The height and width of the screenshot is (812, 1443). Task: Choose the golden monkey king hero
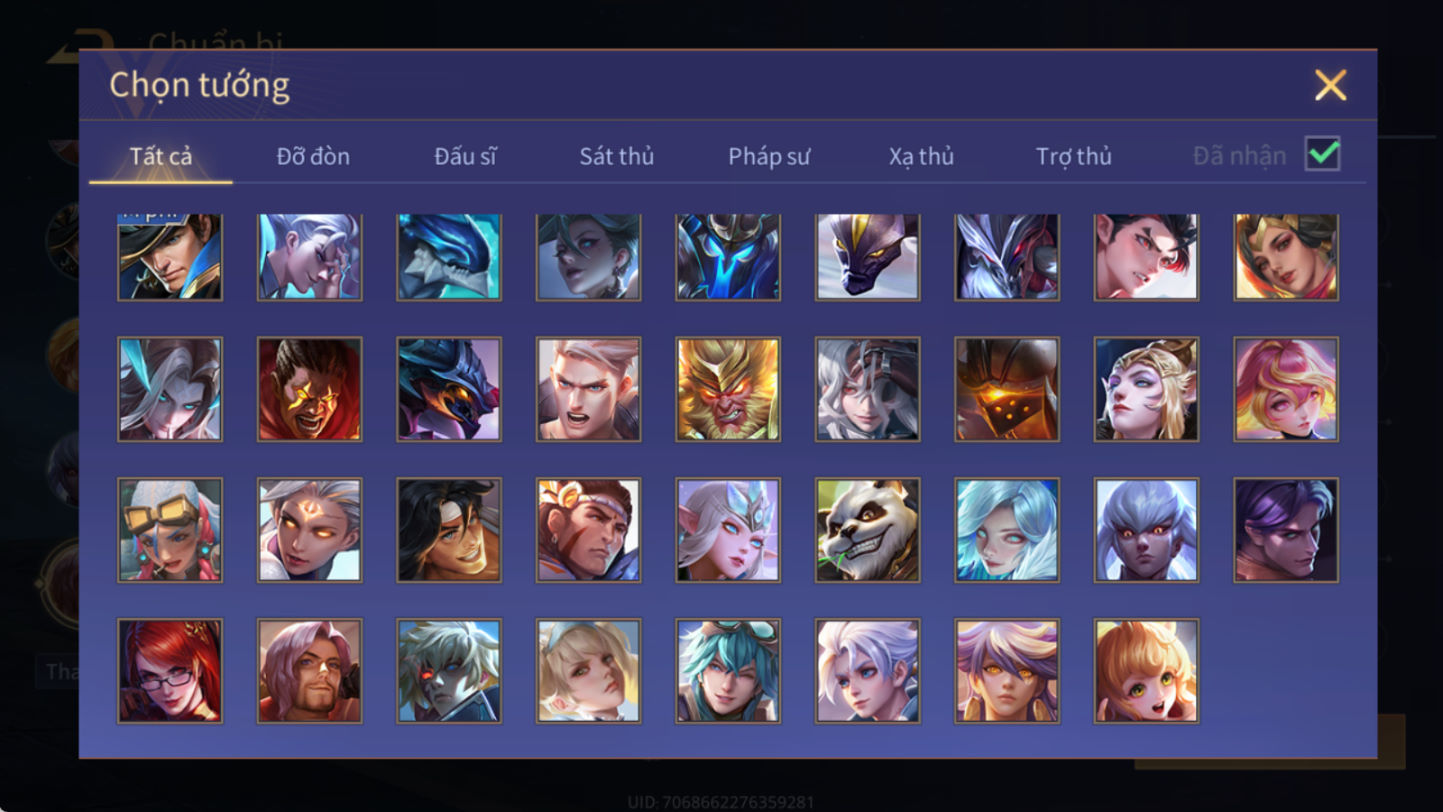[x=728, y=389]
